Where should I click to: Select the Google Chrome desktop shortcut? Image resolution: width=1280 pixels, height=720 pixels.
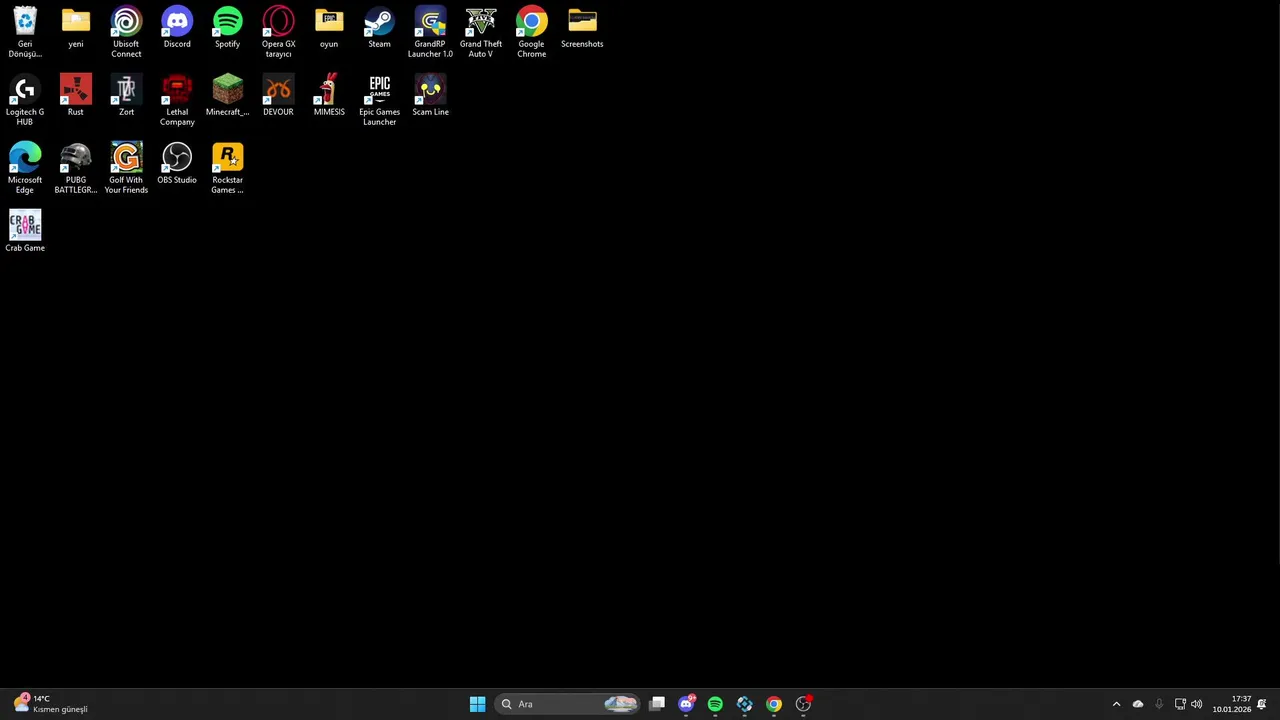tap(531, 32)
